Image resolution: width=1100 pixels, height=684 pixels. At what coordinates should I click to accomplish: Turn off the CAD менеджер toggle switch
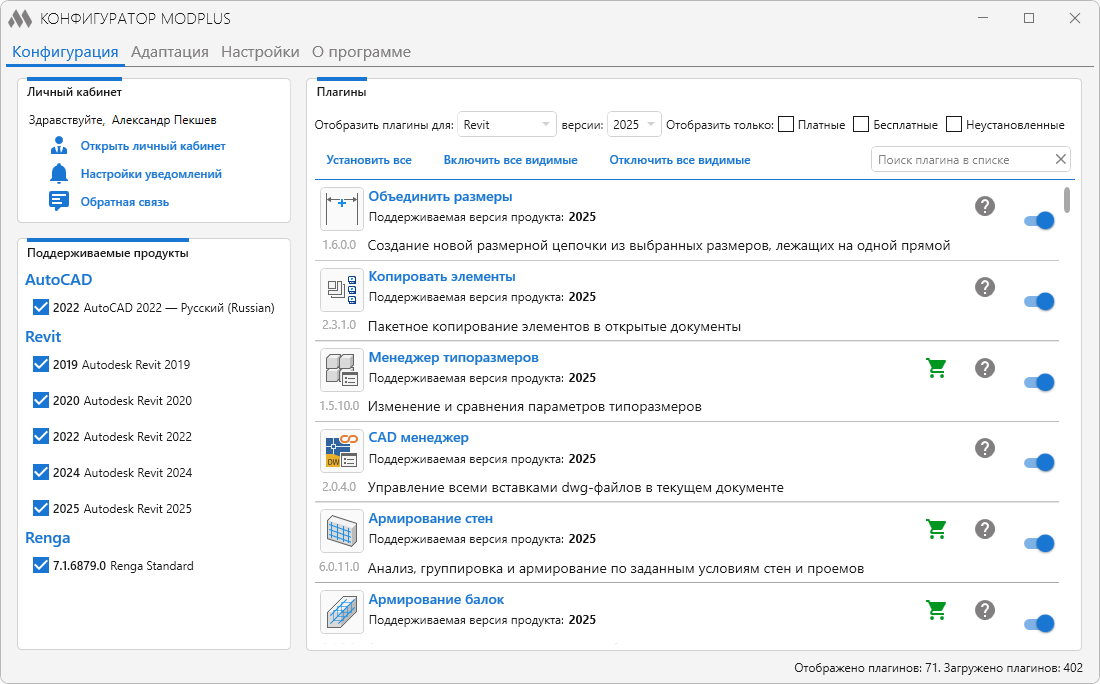1039,463
